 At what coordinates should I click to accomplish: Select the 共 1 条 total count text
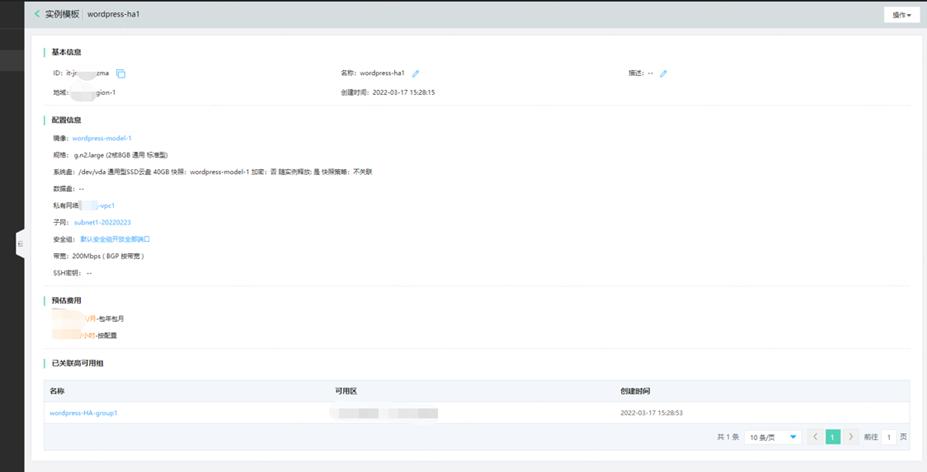pos(728,437)
